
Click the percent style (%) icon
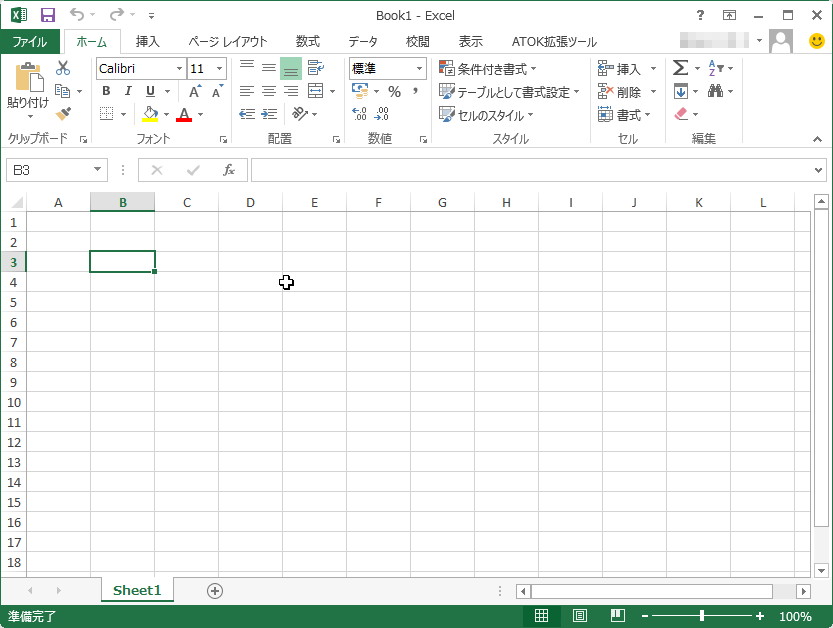point(393,91)
